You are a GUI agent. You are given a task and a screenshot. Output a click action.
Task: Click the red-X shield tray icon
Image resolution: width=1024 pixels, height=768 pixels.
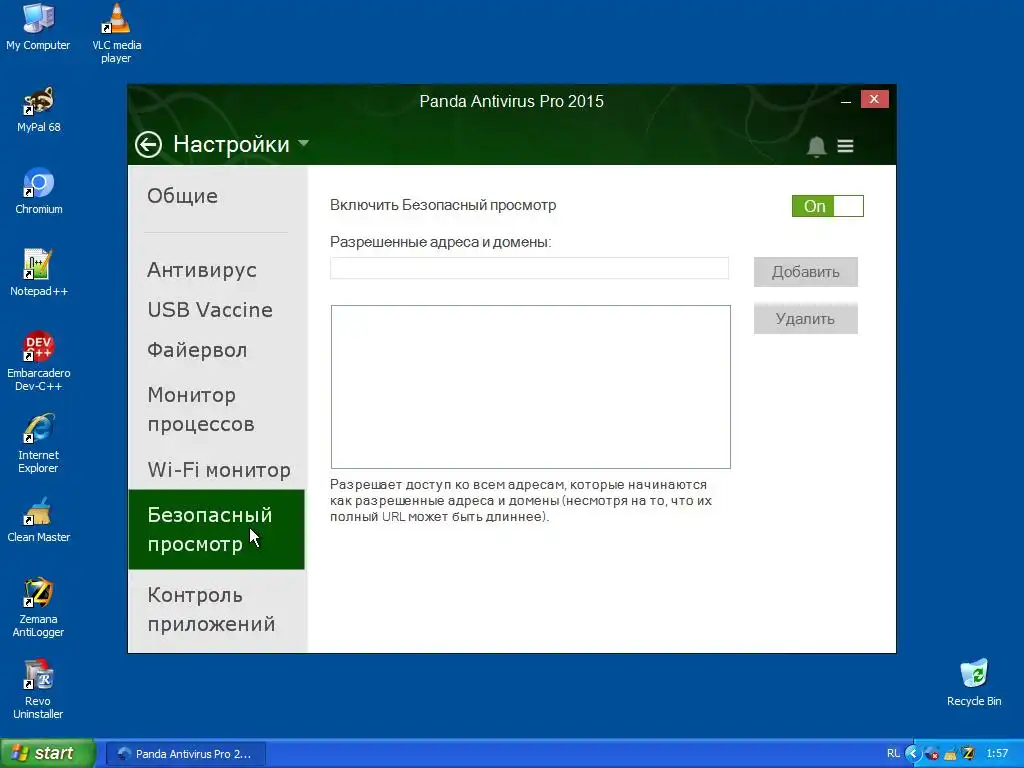[932, 754]
